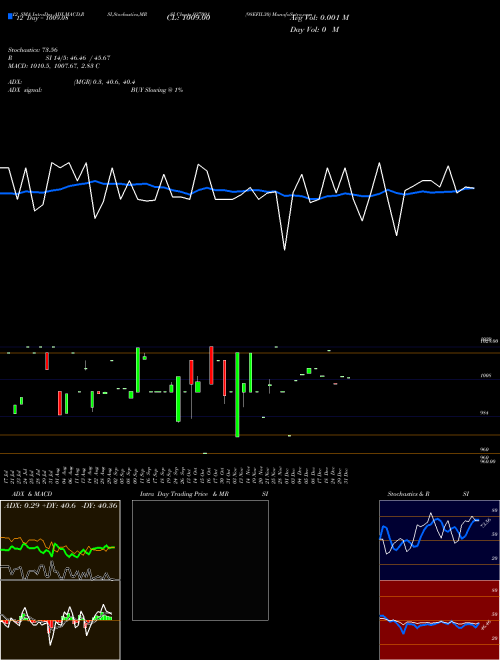
Task: Click the tall red candlestick at the mid-October peak
Action: click(x=211, y=365)
